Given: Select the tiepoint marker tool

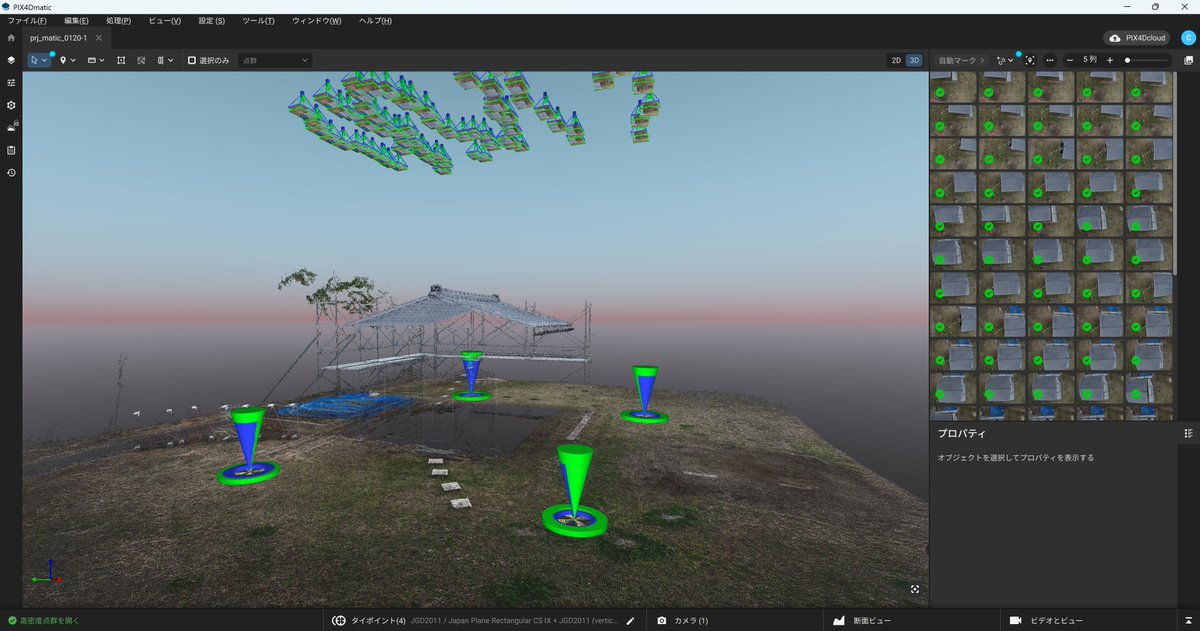Looking at the screenshot, I should (64, 60).
